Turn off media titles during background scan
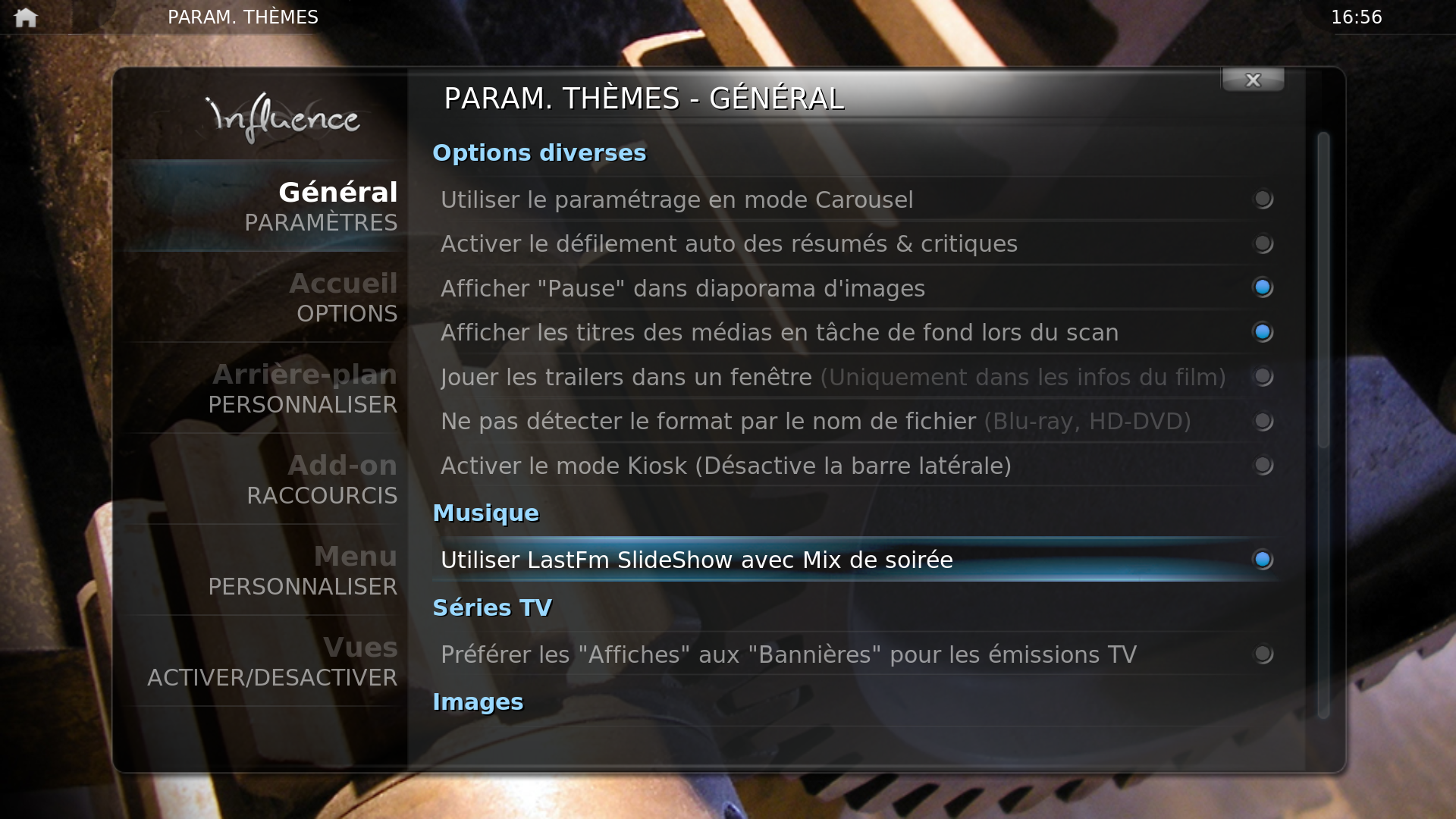This screenshot has width=1456, height=819. point(1263,332)
